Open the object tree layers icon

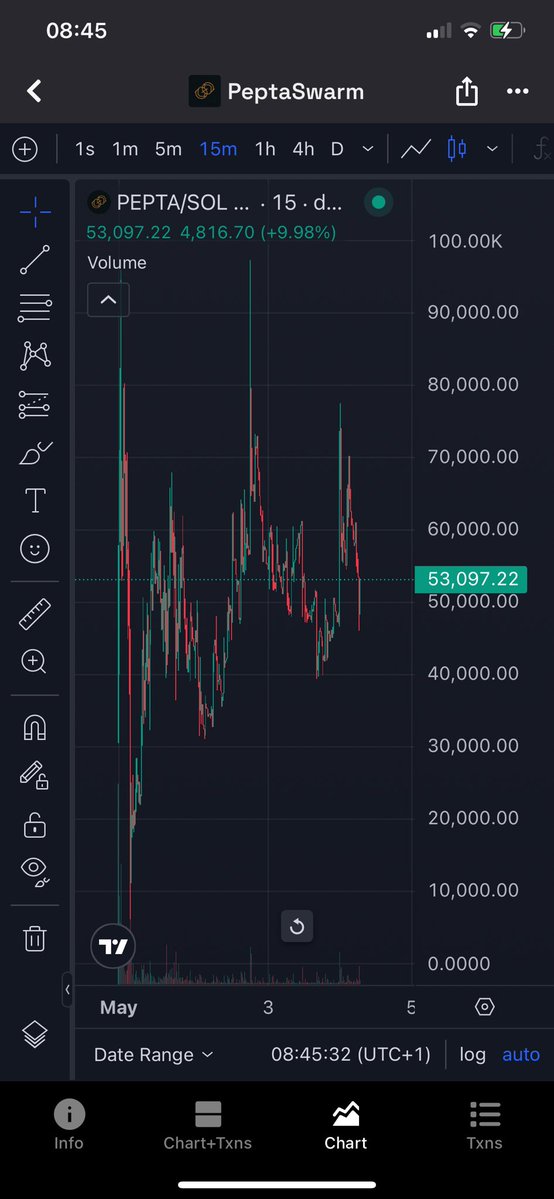[35, 1035]
